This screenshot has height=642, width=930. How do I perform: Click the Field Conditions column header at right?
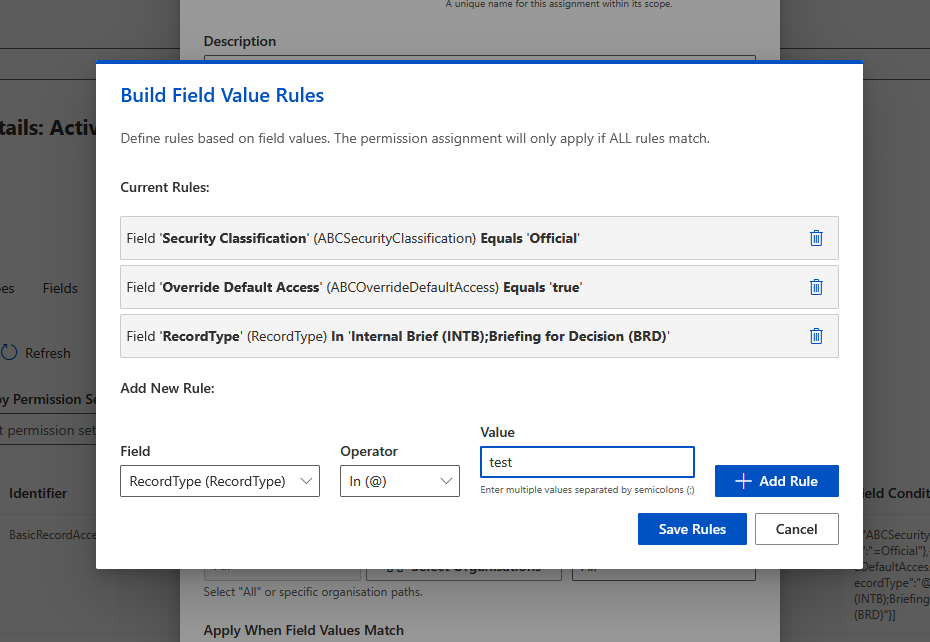tap(895, 493)
